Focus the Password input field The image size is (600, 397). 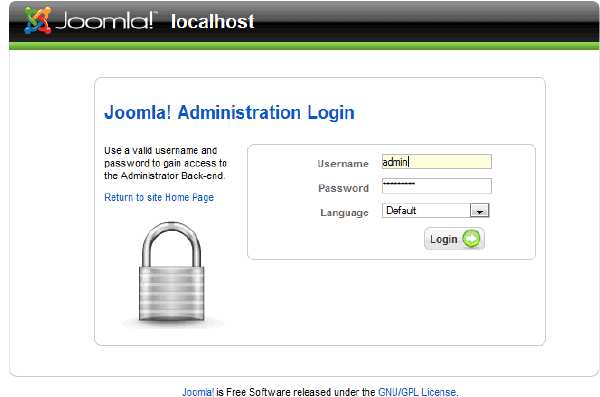click(x=437, y=186)
